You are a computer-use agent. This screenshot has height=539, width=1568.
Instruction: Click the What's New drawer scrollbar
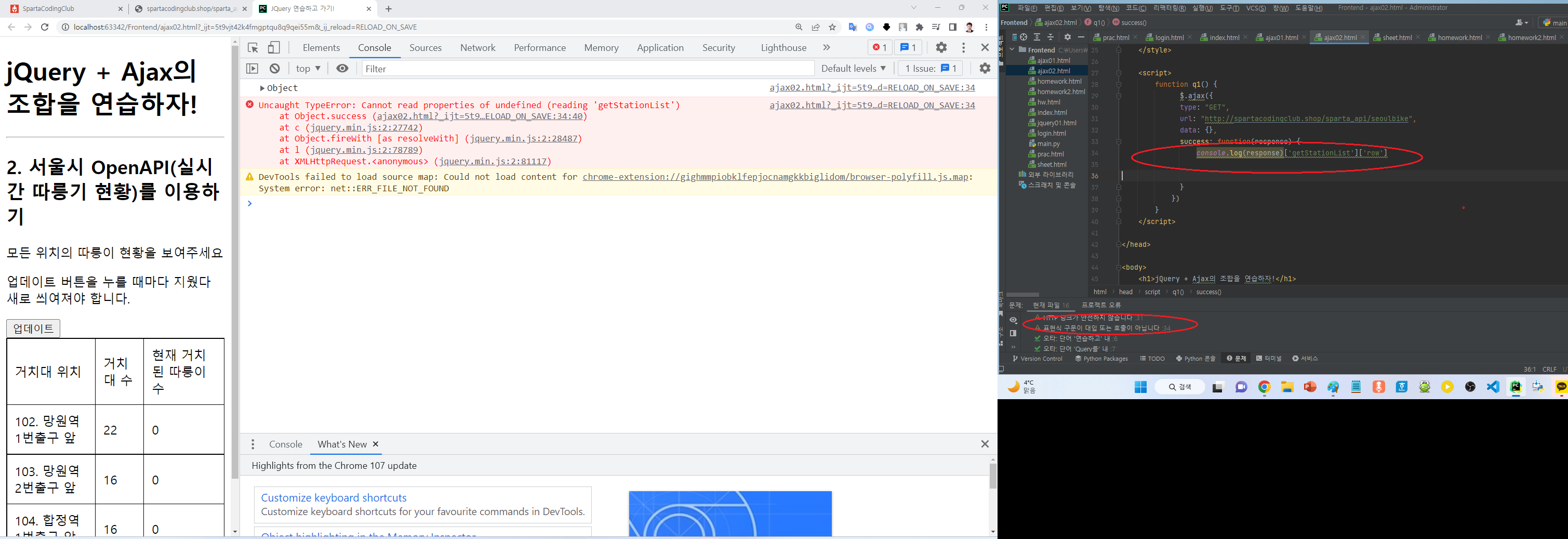tap(993, 476)
